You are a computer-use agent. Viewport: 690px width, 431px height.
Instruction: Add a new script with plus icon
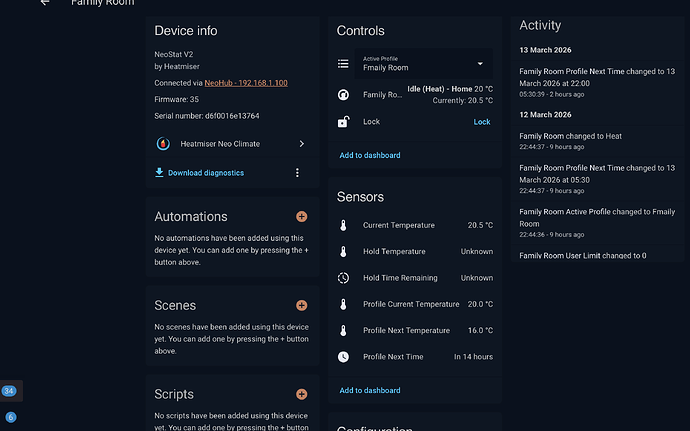tap(301, 394)
